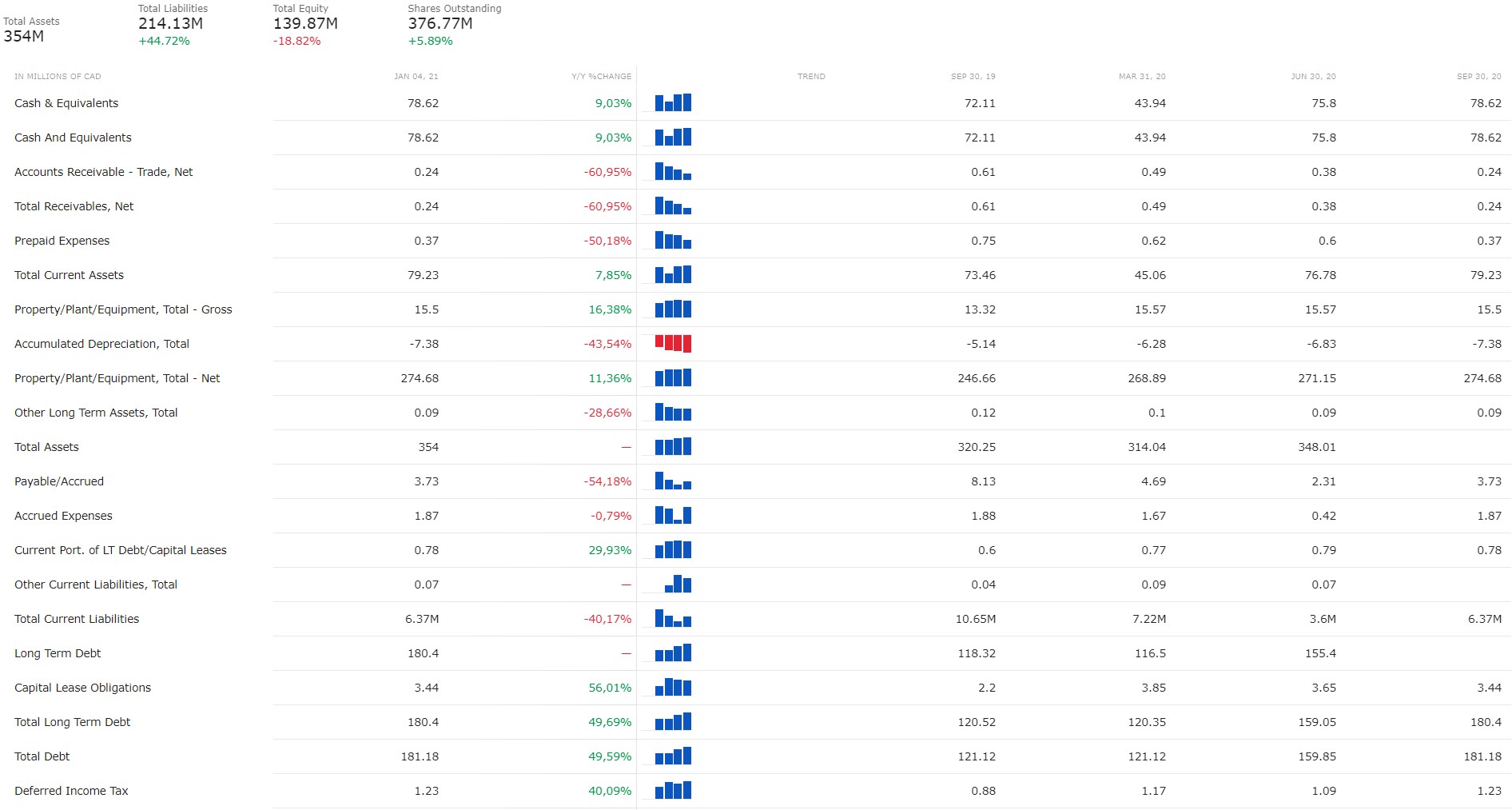The image size is (1512, 810).
Task: Select Property/Plant/Equipment, Total - Net row
Action: (x=756, y=378)
